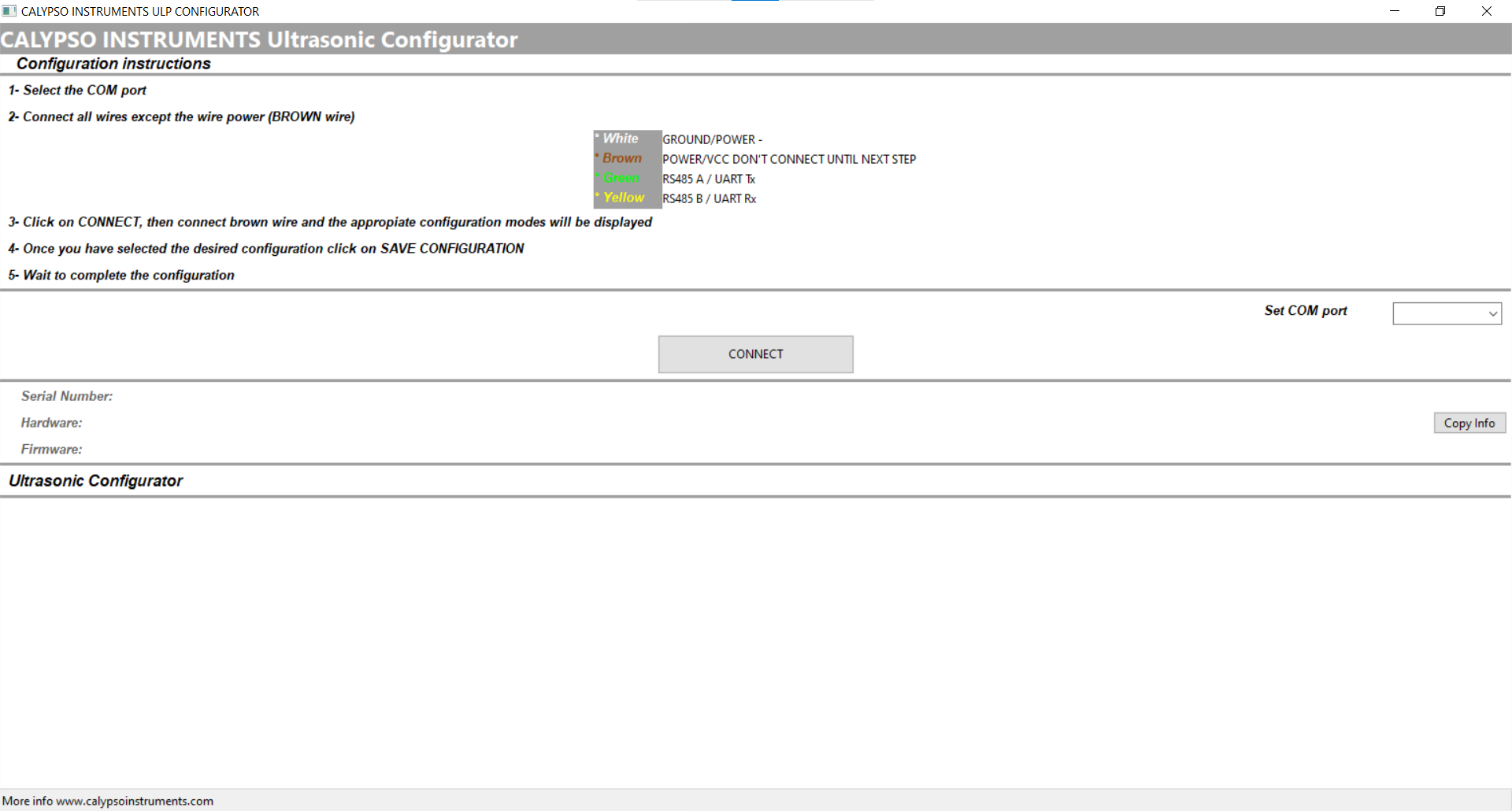The height and width of the screenshot is (811, 1512).
Task: Restore down the configurator window
Action: [1440, 11]
